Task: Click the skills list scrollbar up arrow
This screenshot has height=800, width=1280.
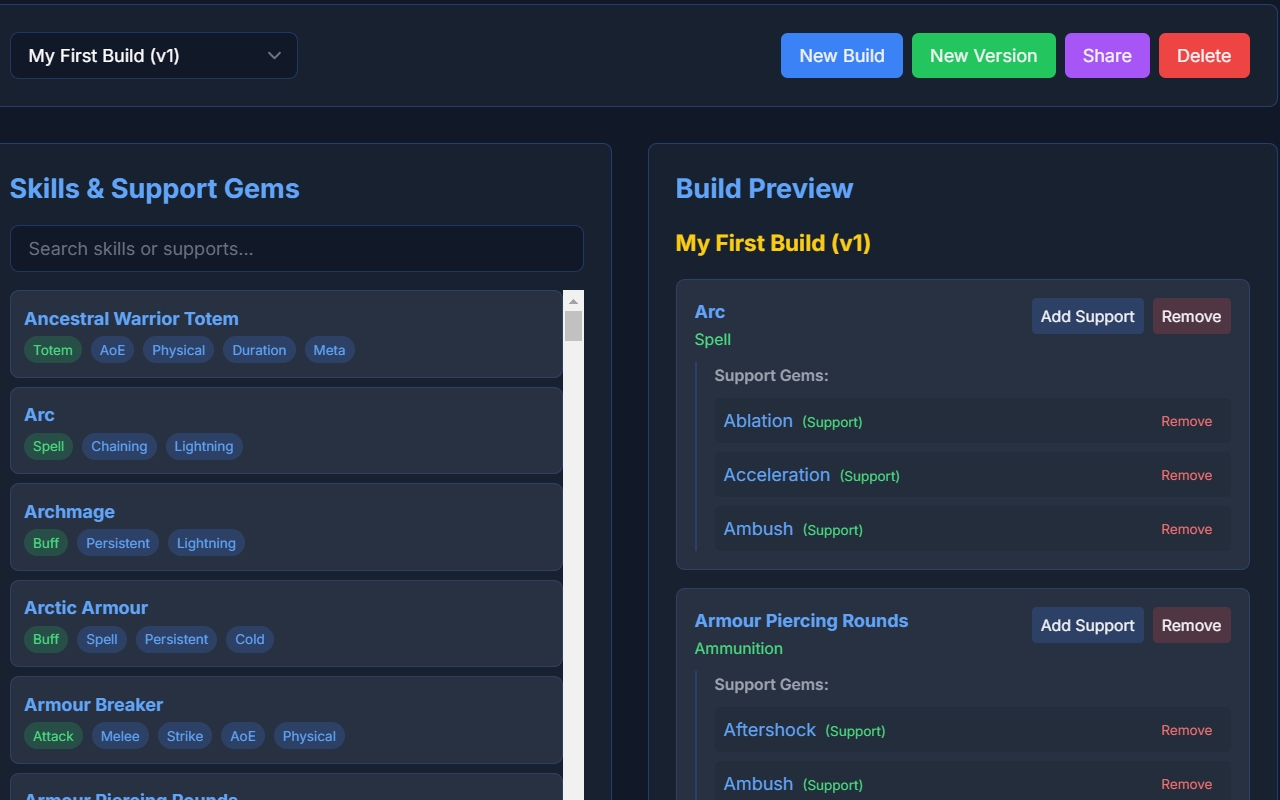Action: coord(574,301)
